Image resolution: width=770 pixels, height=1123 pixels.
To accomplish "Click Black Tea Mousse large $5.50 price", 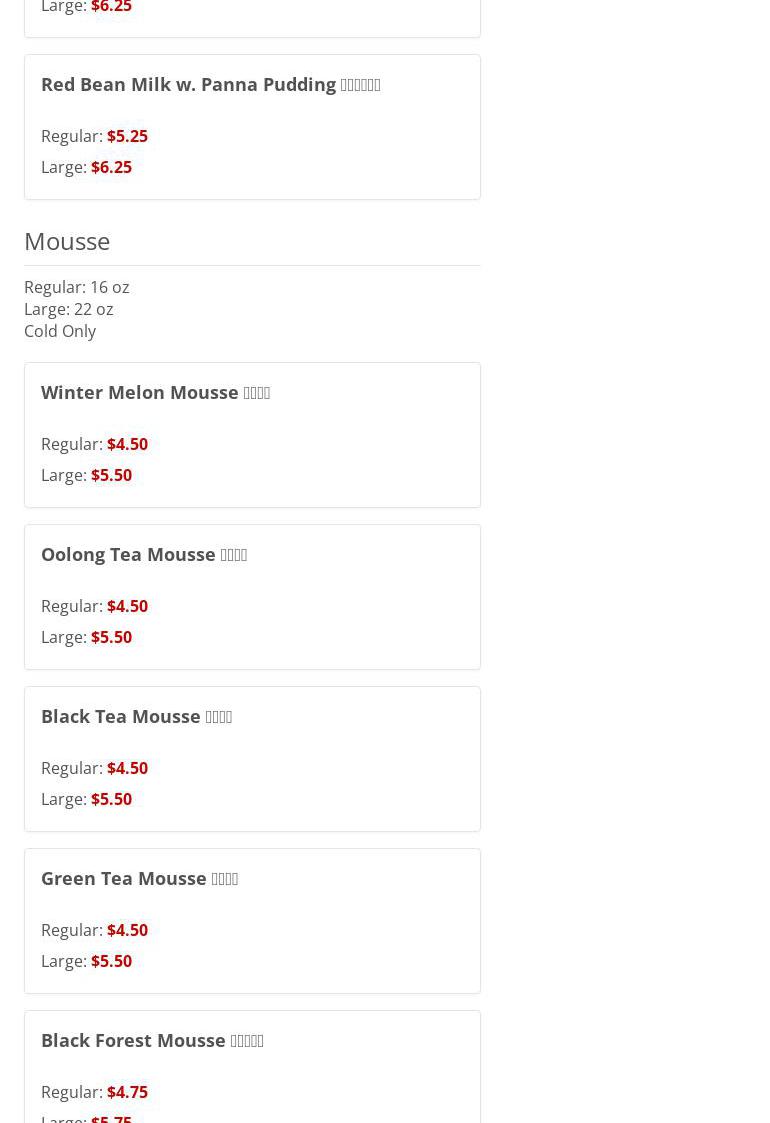I will (x=111, y=799).
